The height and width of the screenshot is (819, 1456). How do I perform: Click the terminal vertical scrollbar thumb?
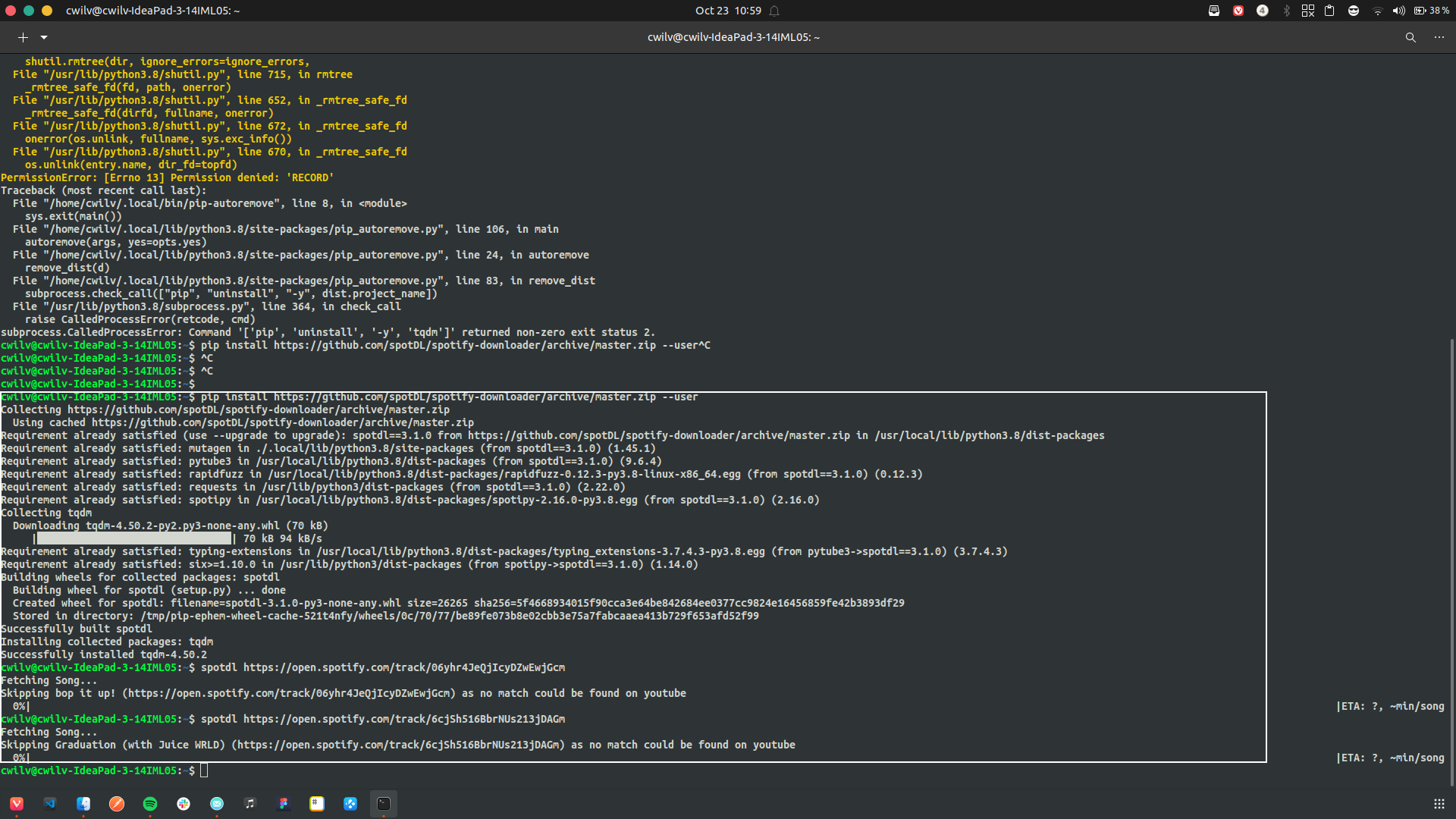coord(1452,562)
